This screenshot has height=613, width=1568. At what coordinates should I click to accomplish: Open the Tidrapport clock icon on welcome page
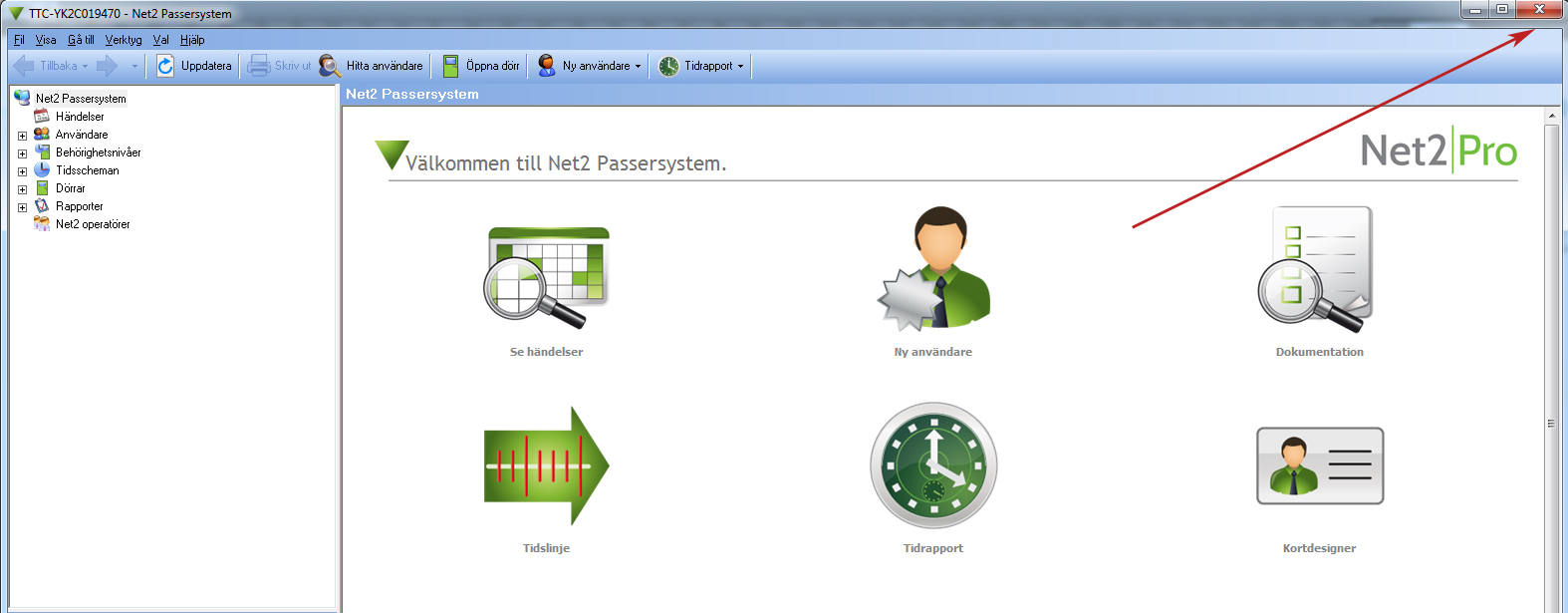click(933, 465)
